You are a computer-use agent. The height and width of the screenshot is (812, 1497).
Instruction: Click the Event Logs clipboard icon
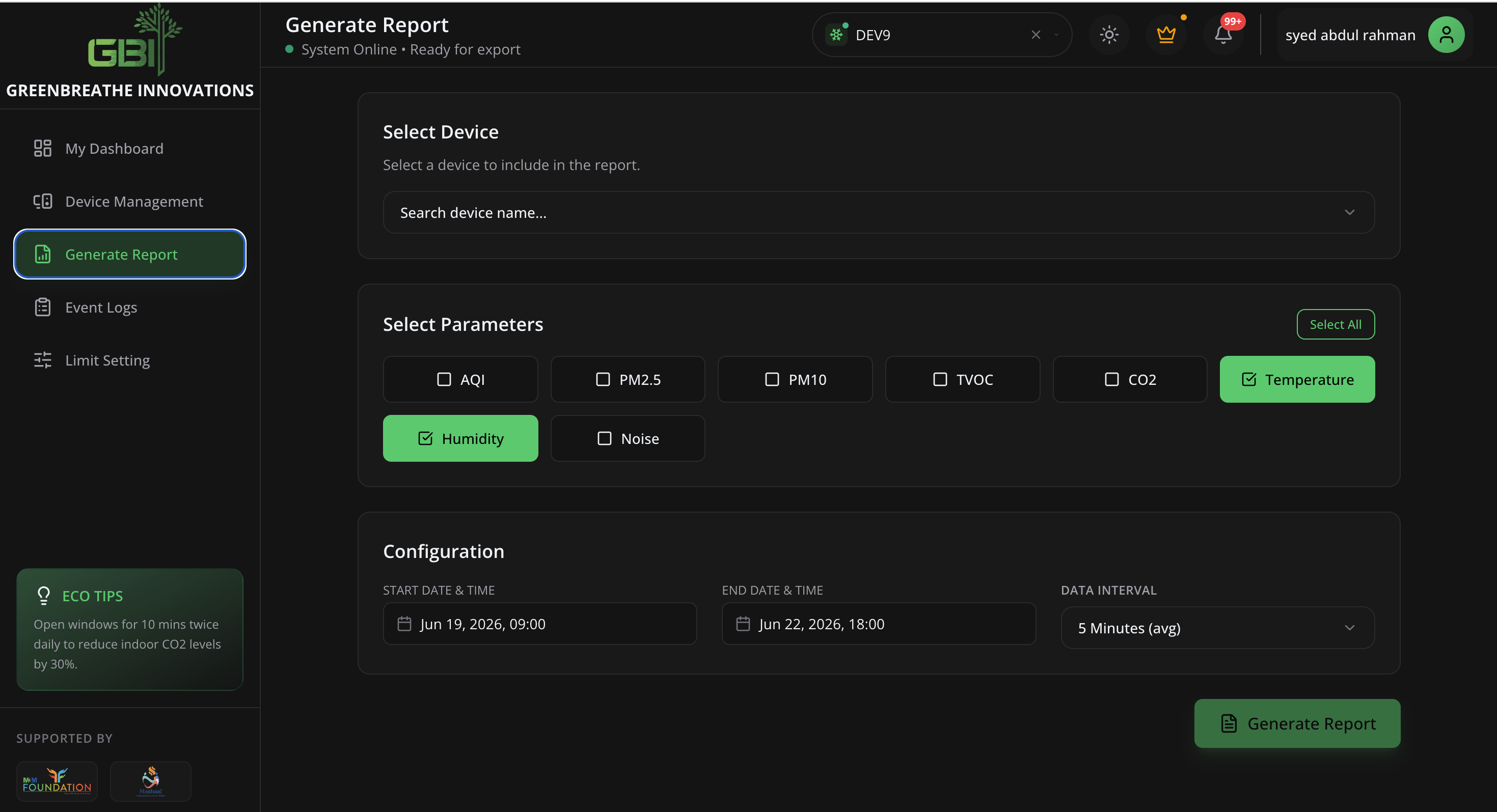pos(42,306)
